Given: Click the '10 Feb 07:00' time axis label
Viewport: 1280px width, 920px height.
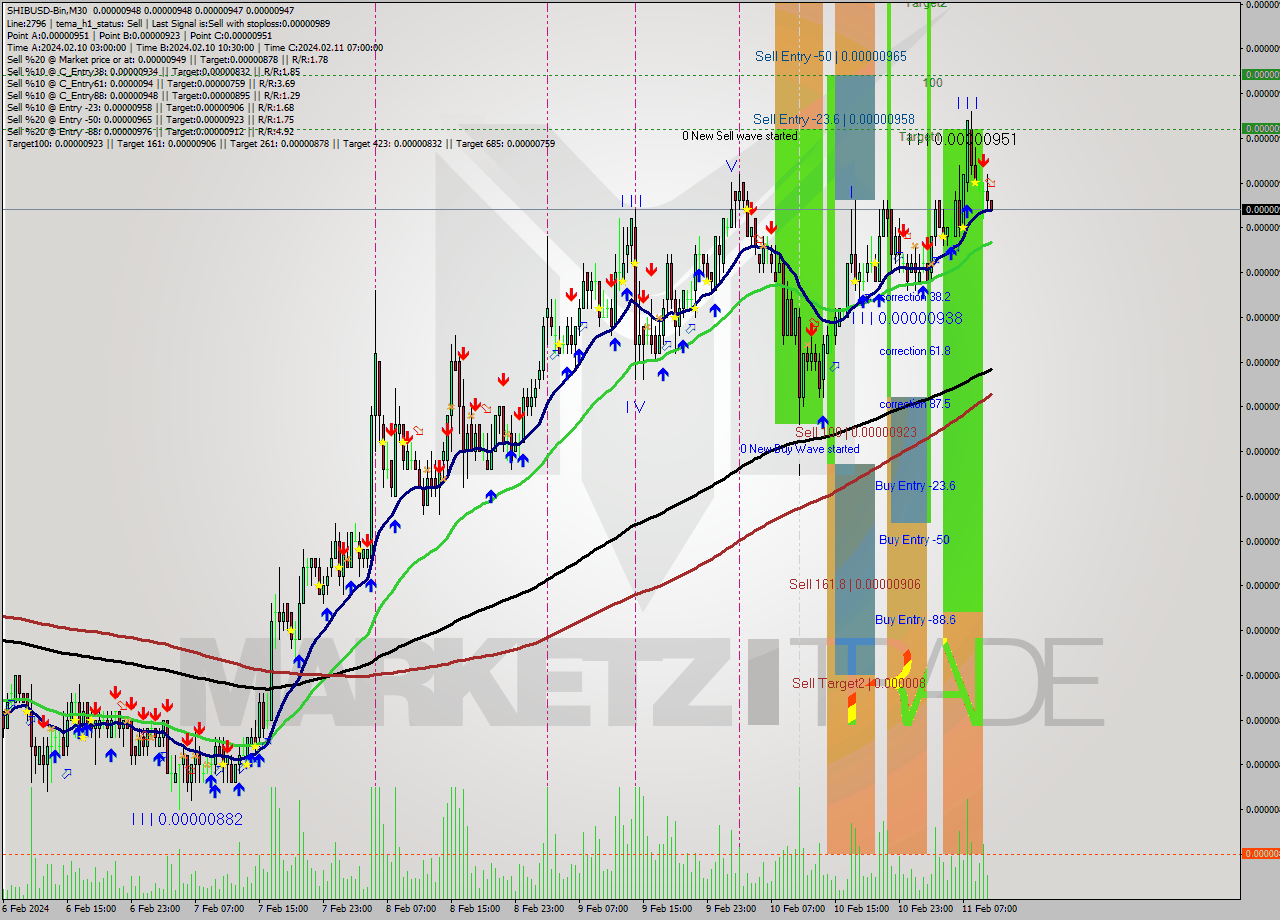Looking at the screenshot, I should coord(798,909).
